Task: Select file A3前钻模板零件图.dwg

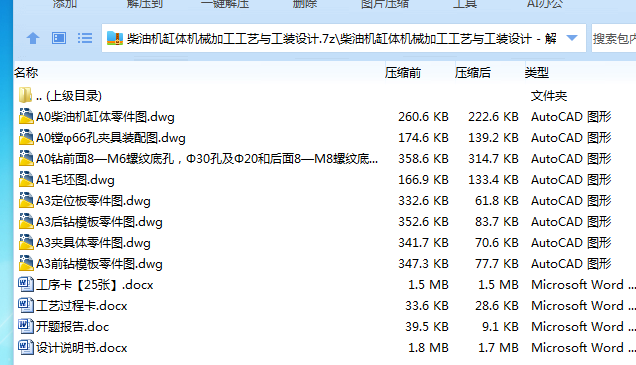Action: point(99,264)
